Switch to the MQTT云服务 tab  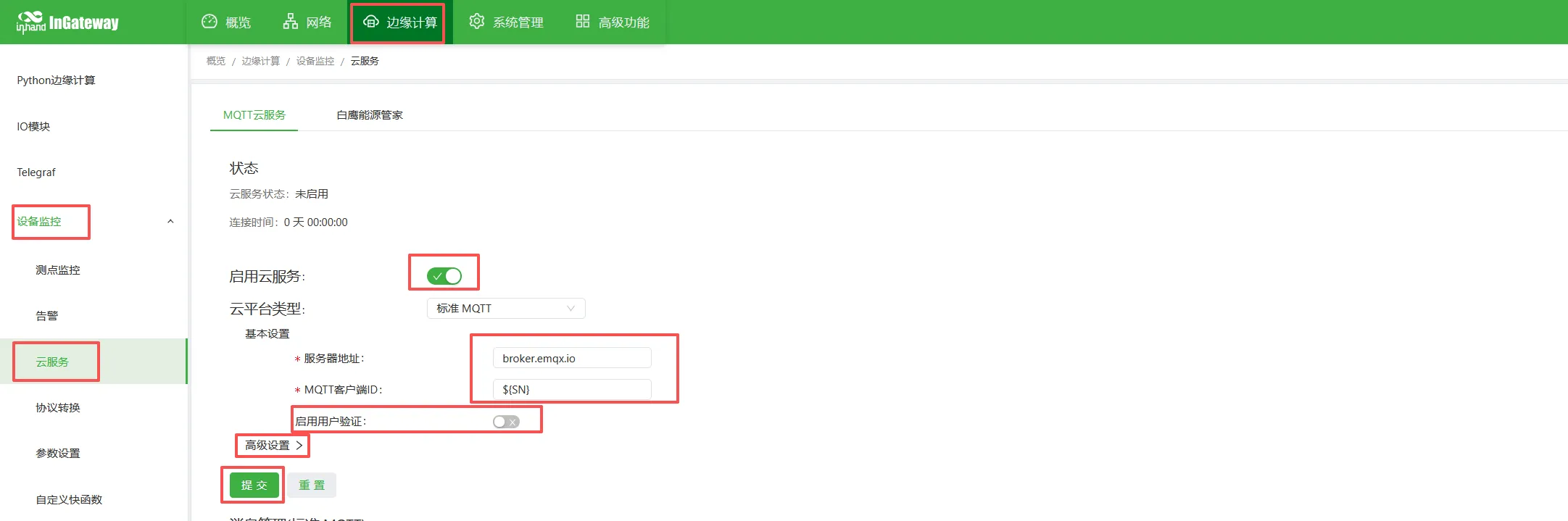(x=254, y=115)
